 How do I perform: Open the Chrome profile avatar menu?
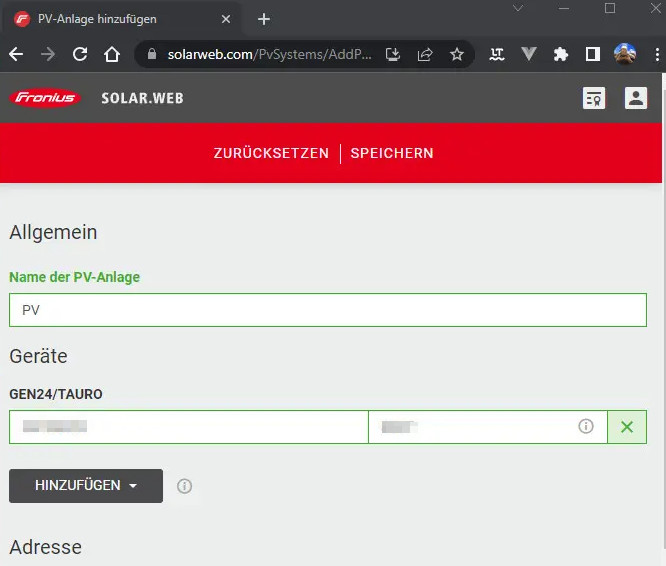625,55
